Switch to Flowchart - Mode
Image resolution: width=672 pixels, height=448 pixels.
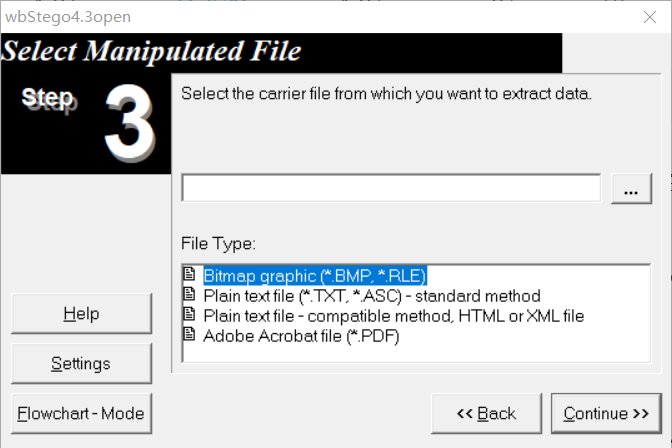(81, 413)
